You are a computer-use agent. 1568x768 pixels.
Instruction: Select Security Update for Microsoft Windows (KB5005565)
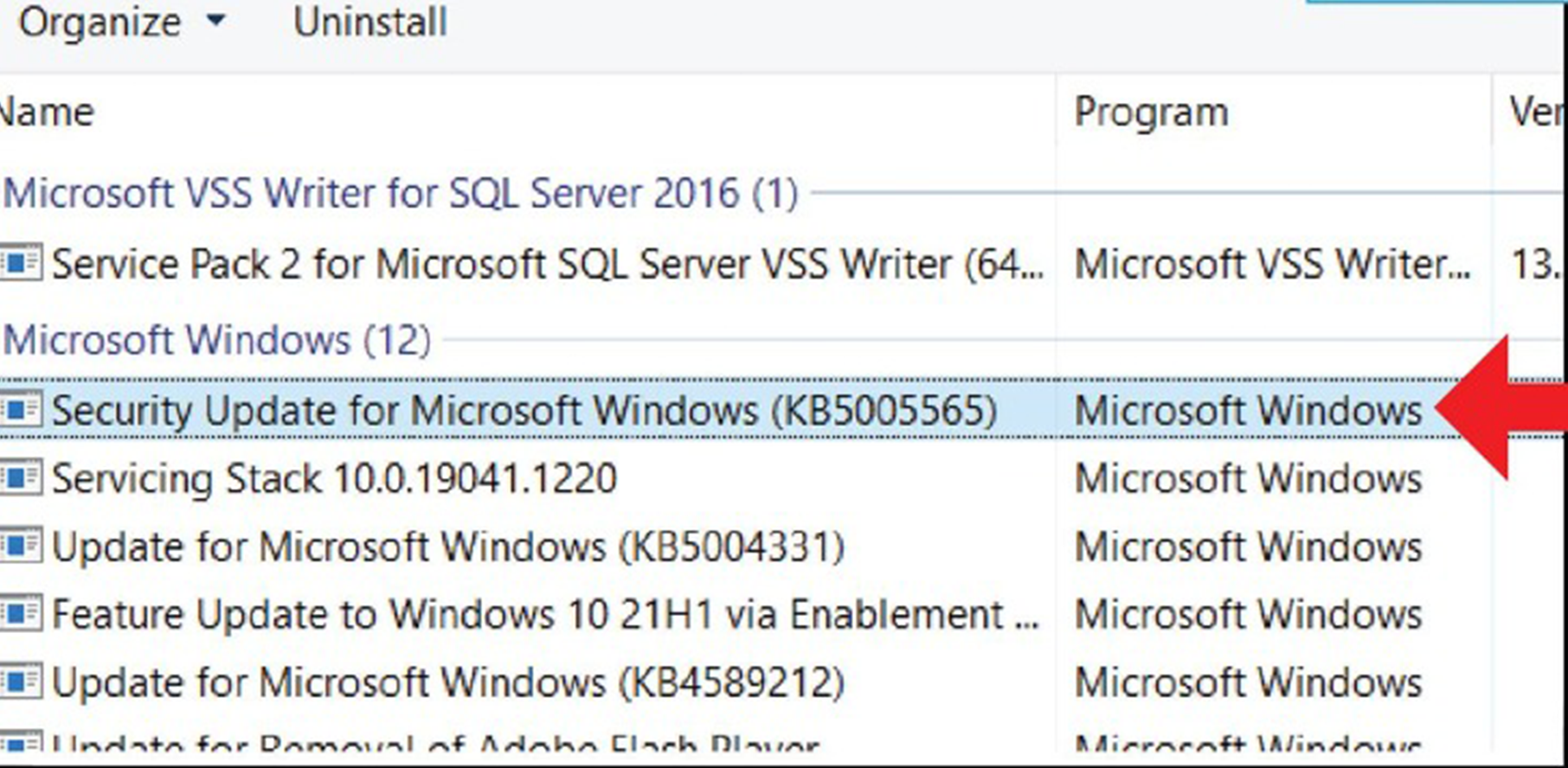pos(524,410)
